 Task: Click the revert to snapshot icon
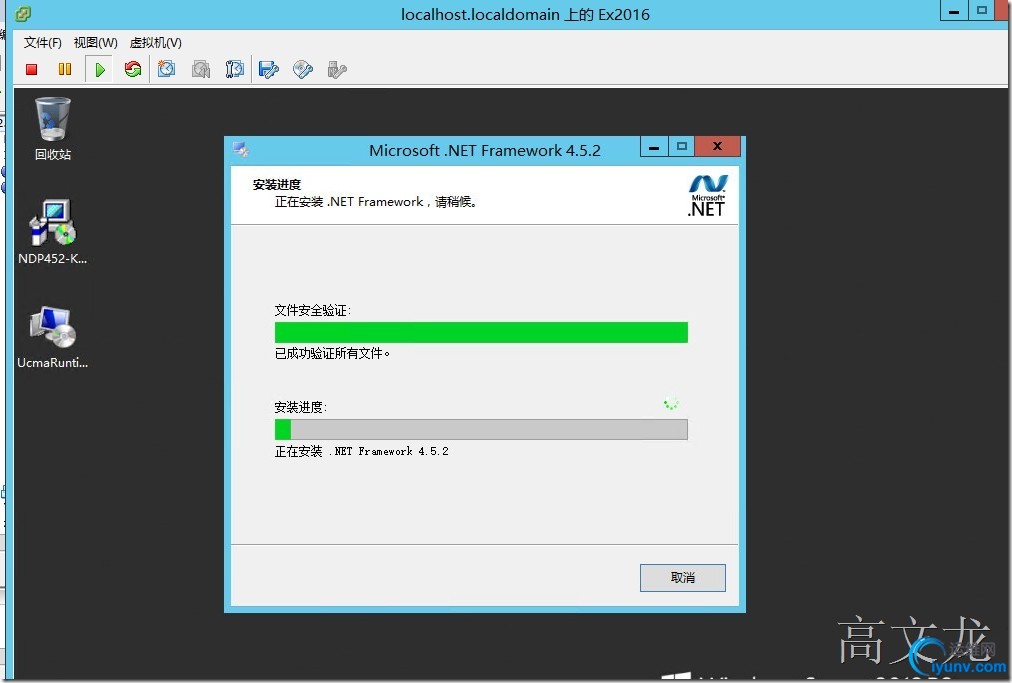(x=201, y=69)
